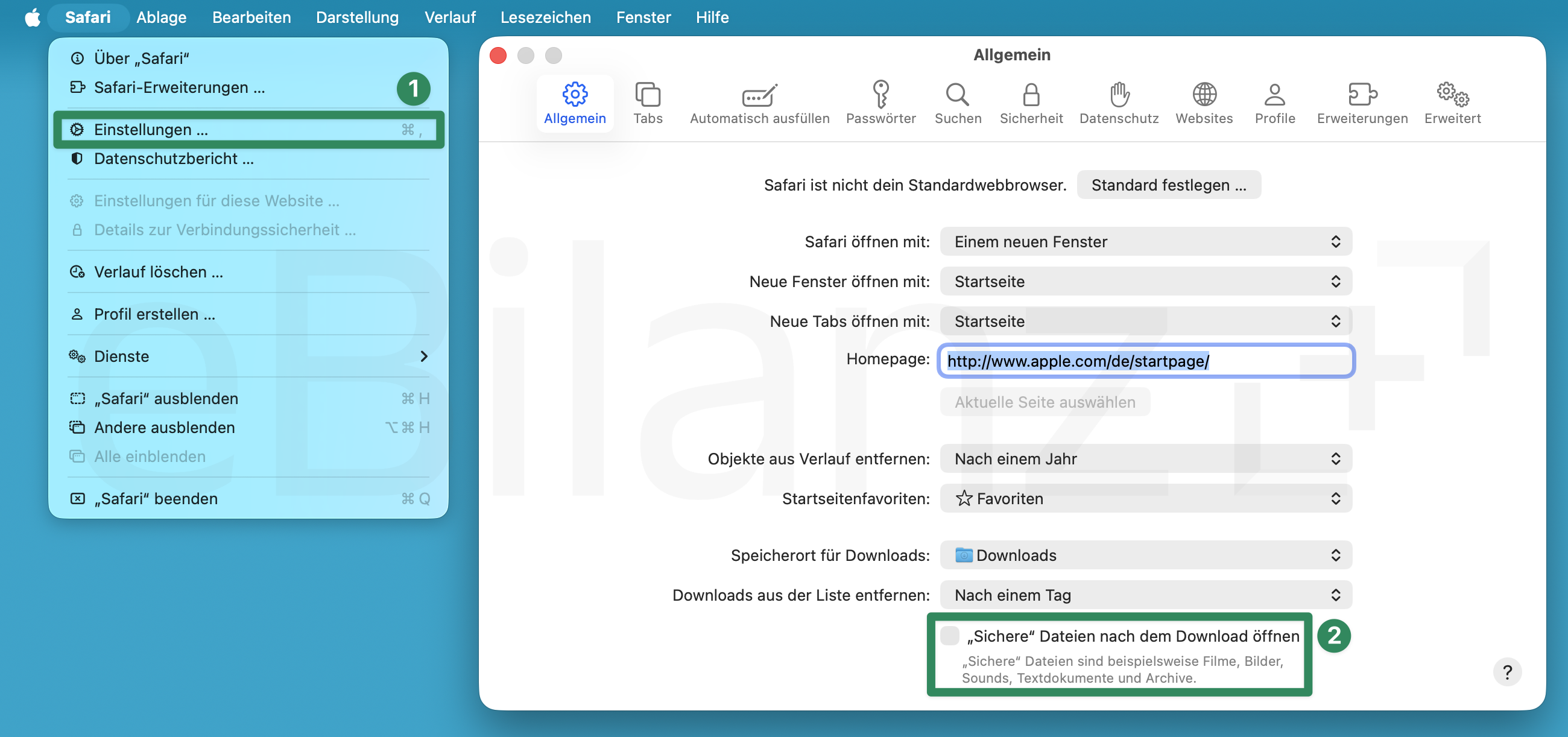Open the Bearbeiten menu
The height and width of the screenshot is (737, 1568).
(251, 17)
